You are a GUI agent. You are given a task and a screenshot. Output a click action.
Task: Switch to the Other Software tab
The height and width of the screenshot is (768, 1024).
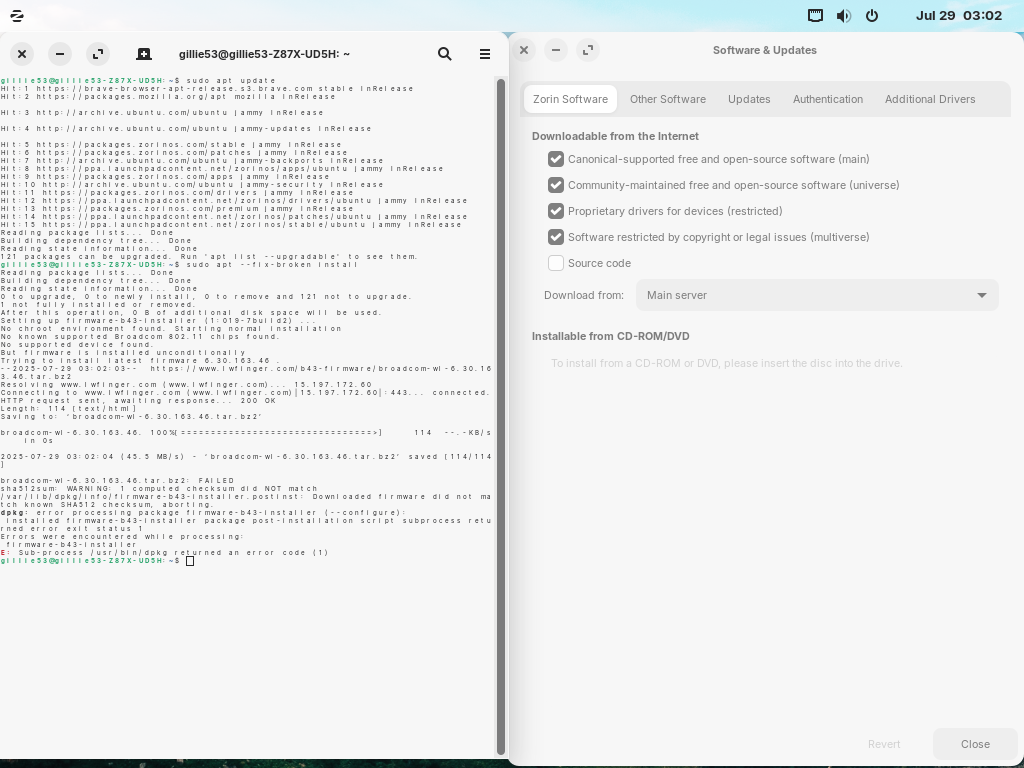point(667,99)
